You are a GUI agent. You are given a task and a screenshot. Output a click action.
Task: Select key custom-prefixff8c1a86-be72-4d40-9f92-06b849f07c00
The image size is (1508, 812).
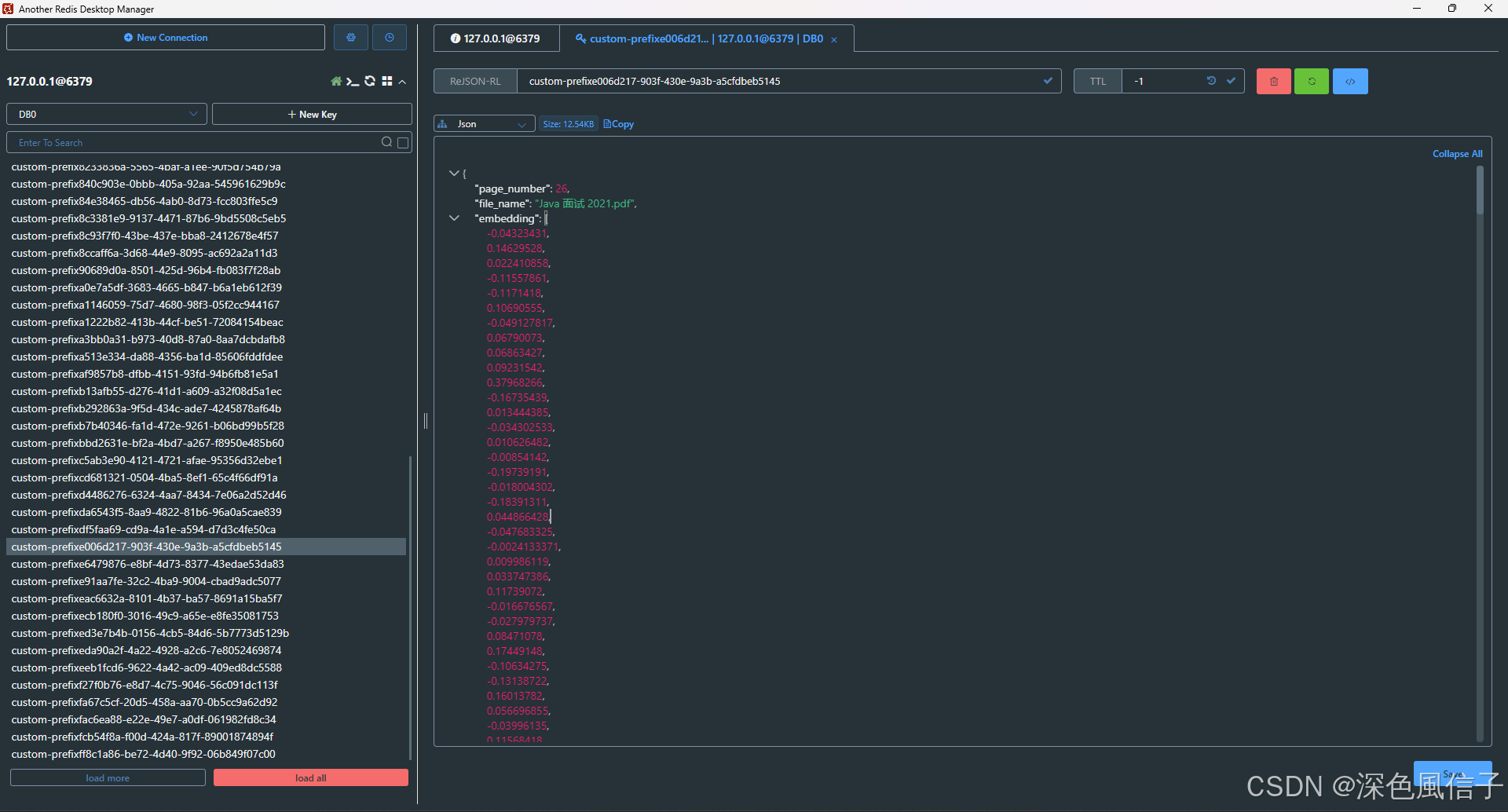(x=144, y=754)
